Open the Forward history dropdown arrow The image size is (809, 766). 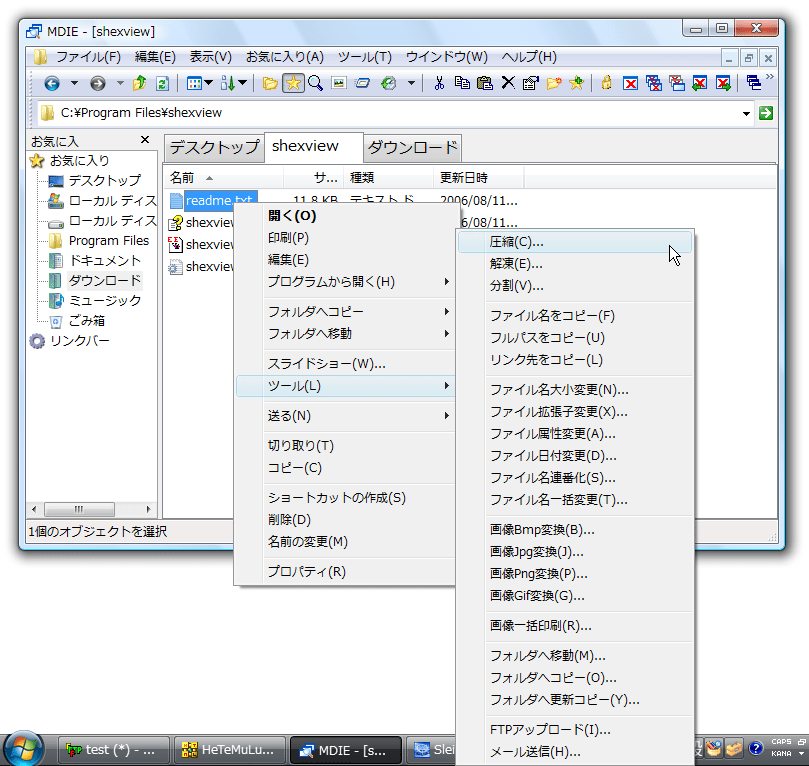coord(120,83)
